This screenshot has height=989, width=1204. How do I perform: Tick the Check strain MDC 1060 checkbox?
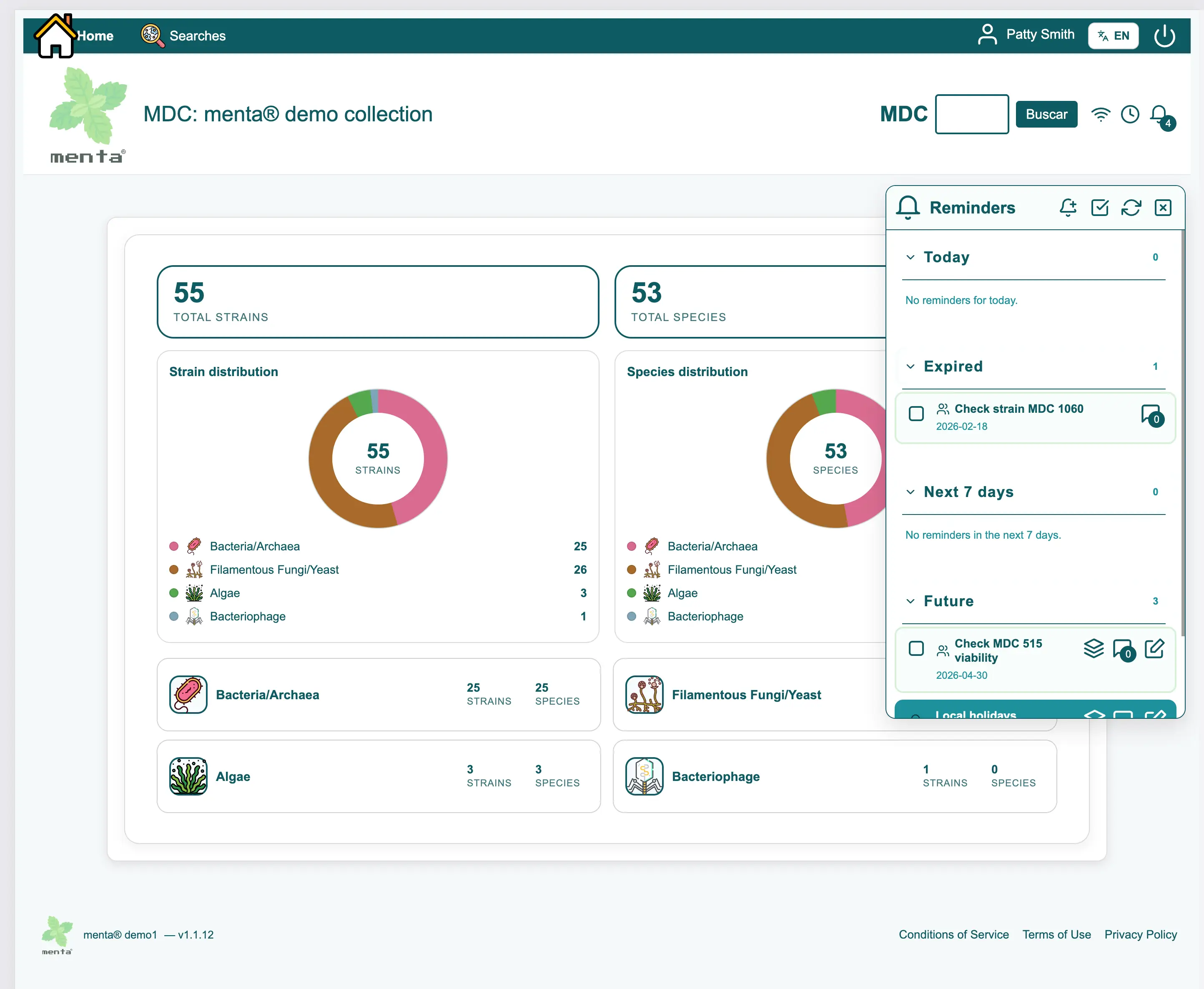pos(916,414)
